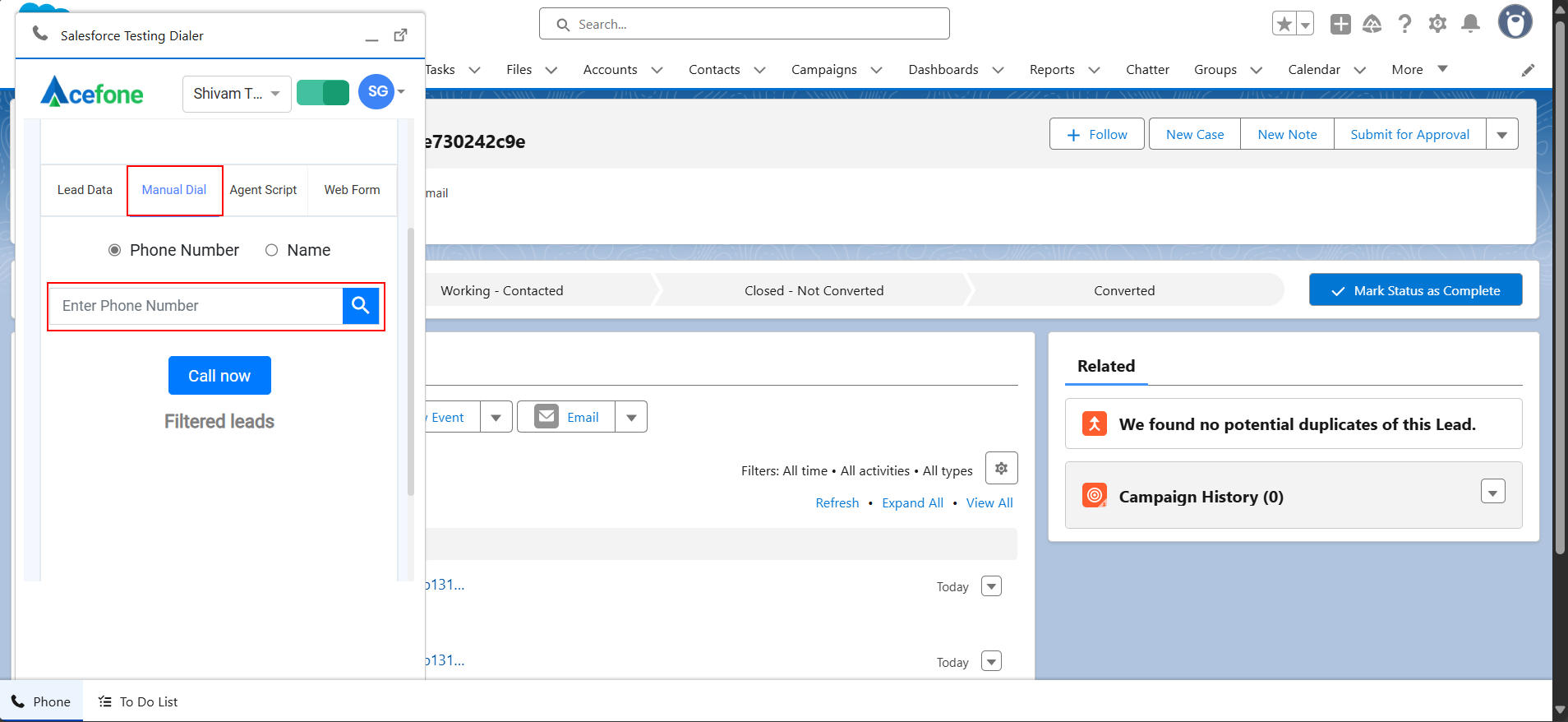Open the Web Form tab
The width and height of the screenshot is (1568, 722).
(x=352, y=190)
